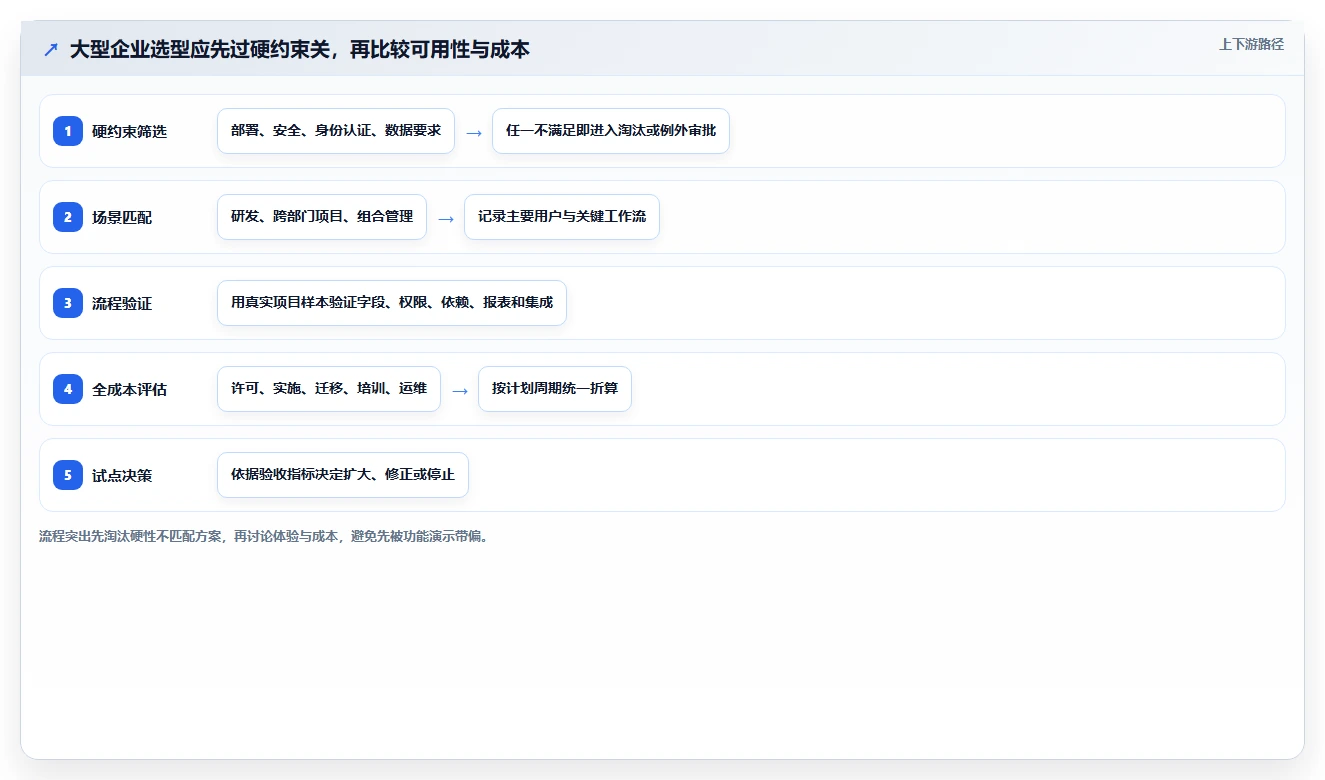Click the 试点决策 step label
1325x780 pixels.
click(x=122, y=475)
